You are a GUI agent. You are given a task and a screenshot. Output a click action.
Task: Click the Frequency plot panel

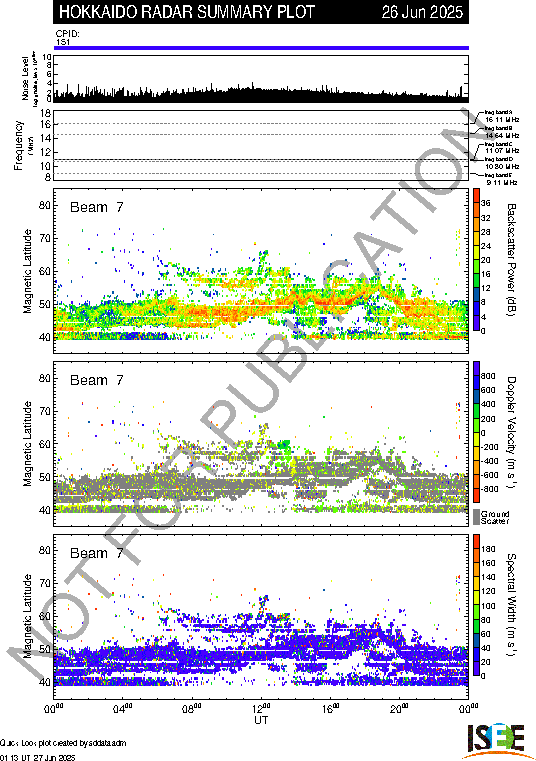(x=261, y=145)
